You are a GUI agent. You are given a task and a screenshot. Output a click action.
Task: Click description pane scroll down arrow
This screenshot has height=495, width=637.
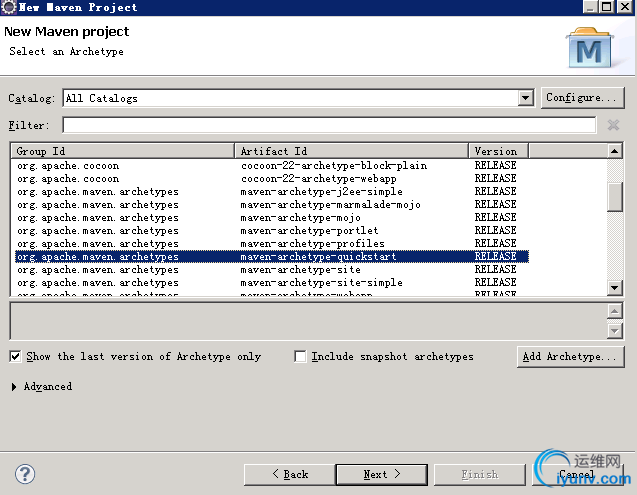click(x=615, y=330)
